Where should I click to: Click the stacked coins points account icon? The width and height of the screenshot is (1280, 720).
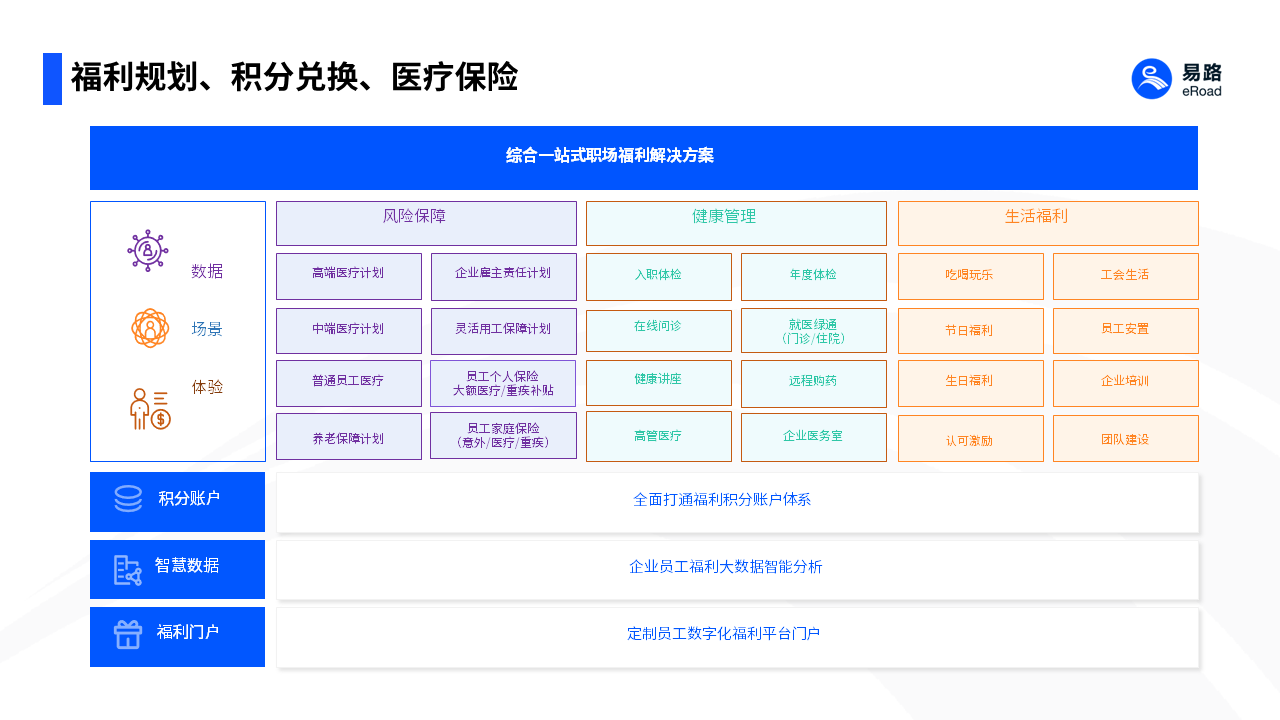pos(128,499)
